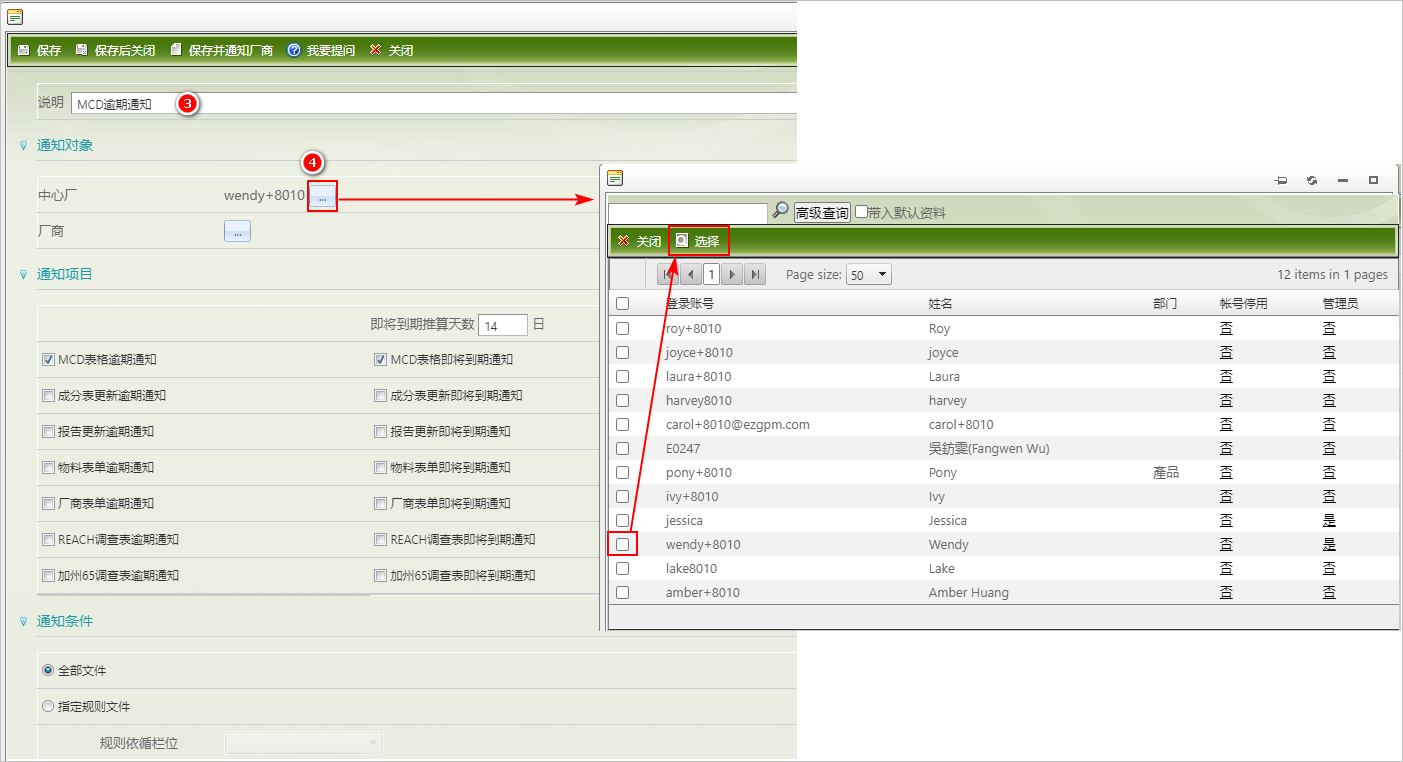Image resolution: width=1403 pixels, height=762 pixels.
Task: Click 关闭 in the main form toolbar
Action: click(x=391, y=50)
